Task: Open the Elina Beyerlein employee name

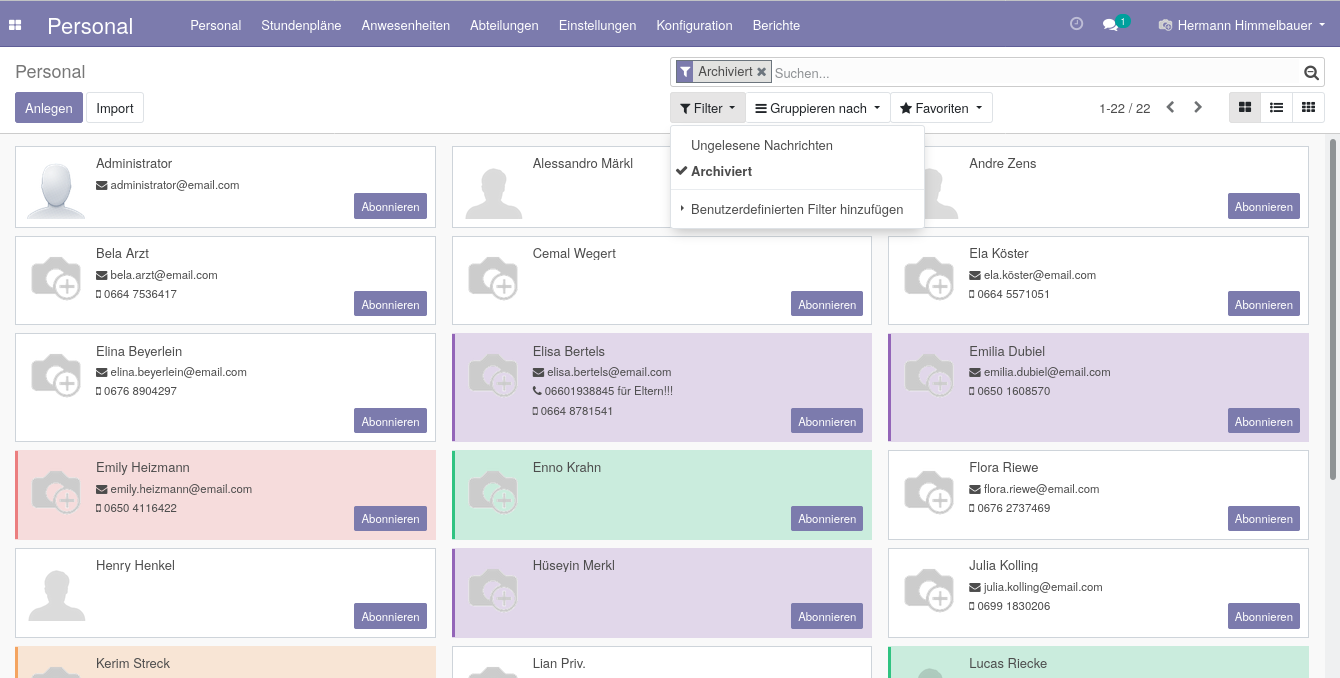Action: coord(139,351)
